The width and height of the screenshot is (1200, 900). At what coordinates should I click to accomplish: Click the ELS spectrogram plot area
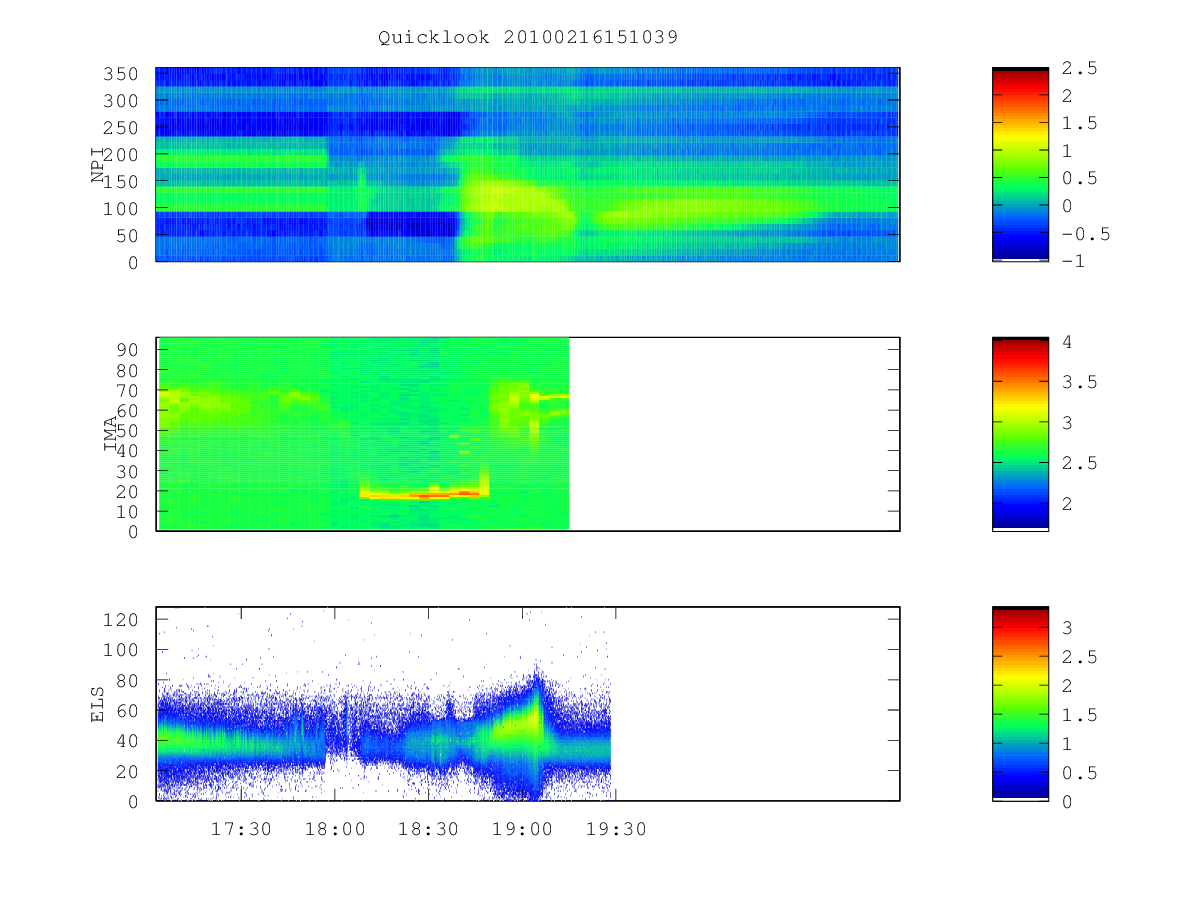528,704
